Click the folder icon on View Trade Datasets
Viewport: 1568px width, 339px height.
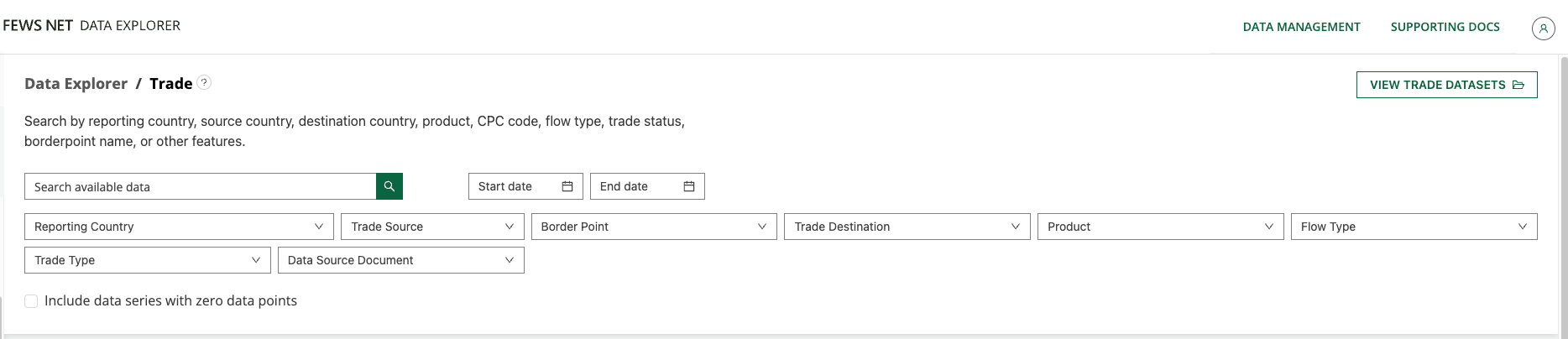tap(1518, 85)
